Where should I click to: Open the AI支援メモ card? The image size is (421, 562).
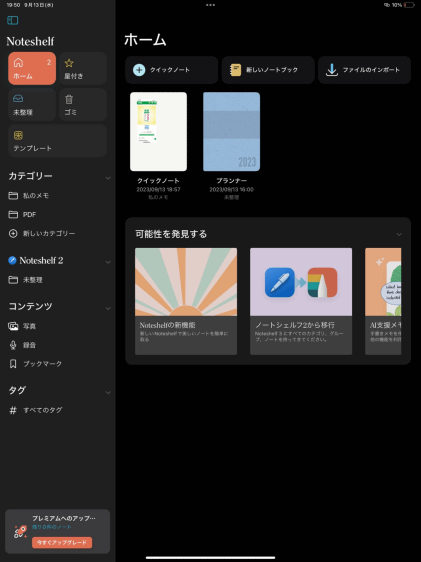(383, 301)
